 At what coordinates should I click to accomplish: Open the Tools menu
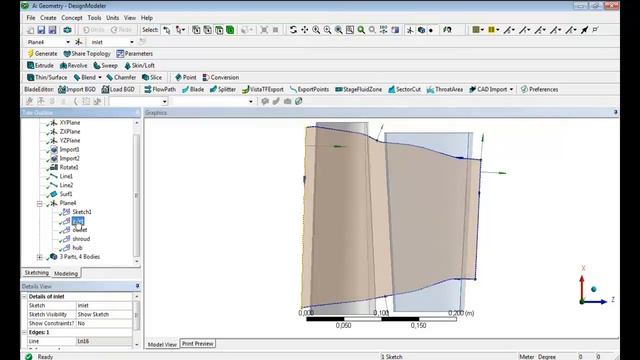(x=94, y=18)
